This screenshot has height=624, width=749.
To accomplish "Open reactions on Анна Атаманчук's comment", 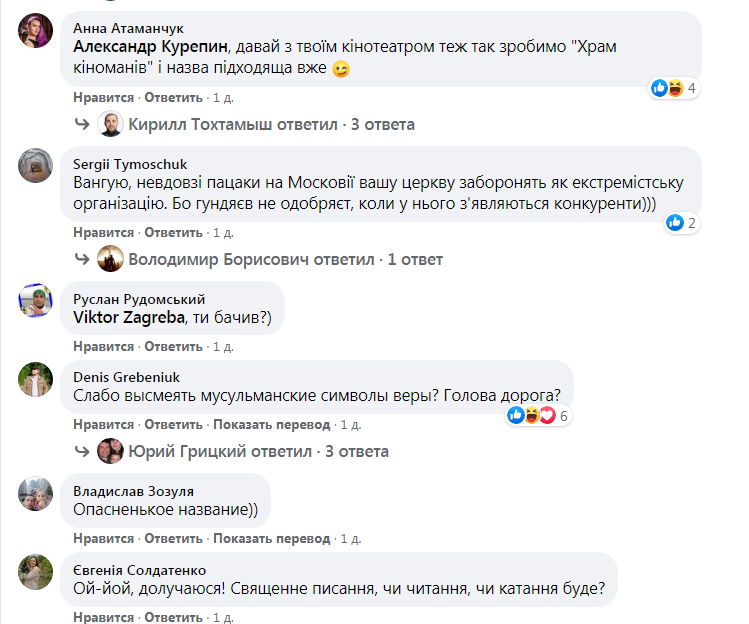I will [x=673, y=88].
